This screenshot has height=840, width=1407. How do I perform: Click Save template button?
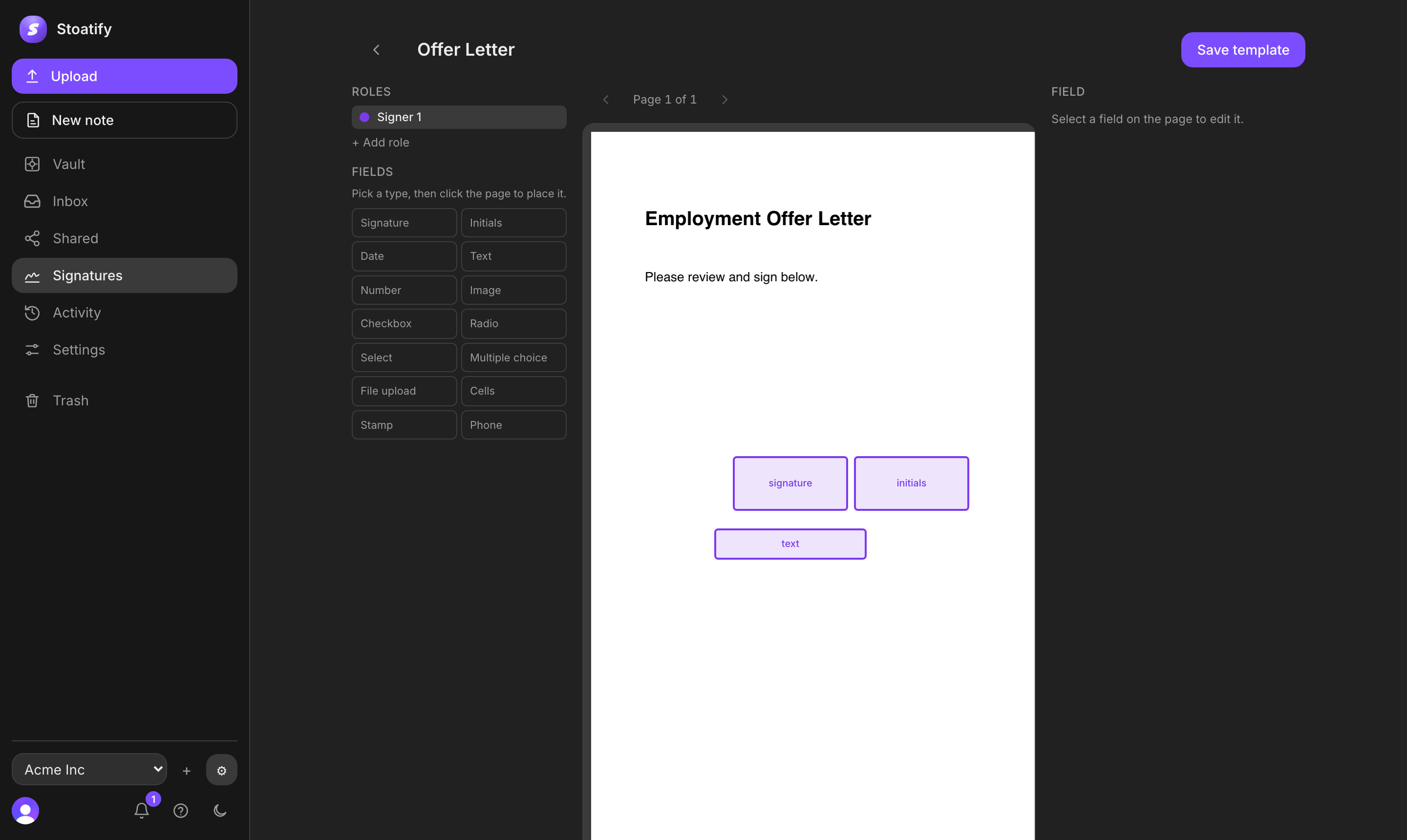pos(1243,50)
